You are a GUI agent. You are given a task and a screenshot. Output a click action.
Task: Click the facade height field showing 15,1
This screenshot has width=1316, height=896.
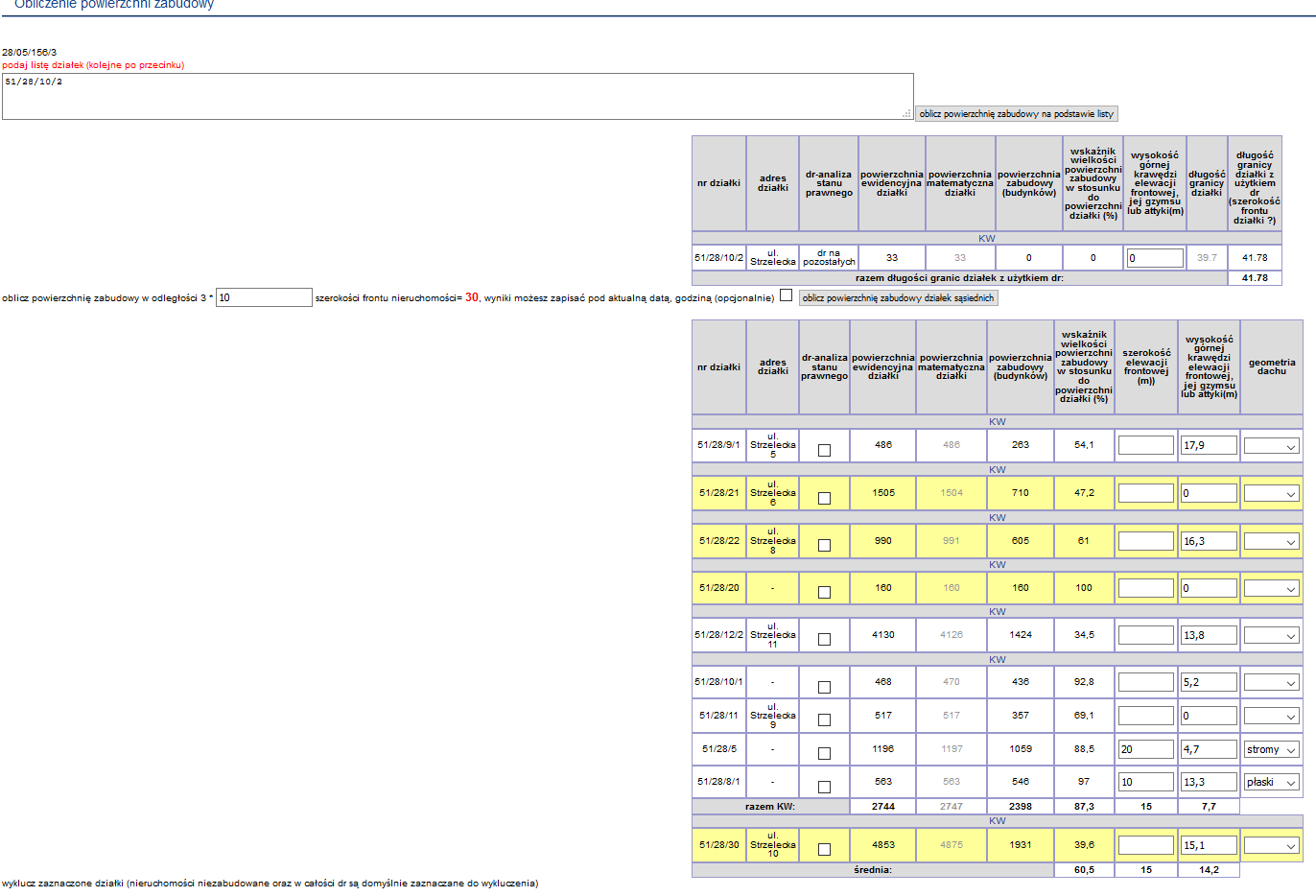(x=1208, y=845)
